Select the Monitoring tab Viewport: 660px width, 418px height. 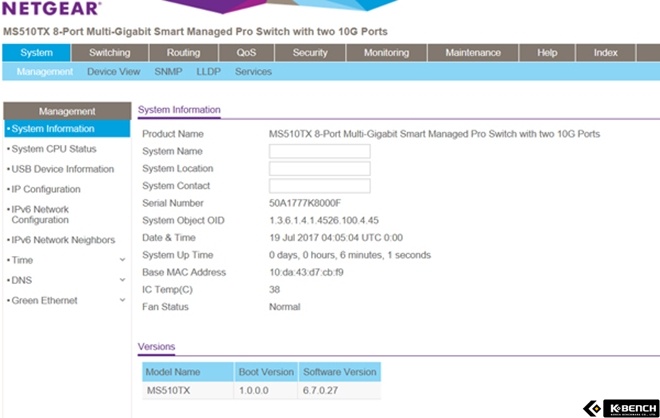point(386,53)
